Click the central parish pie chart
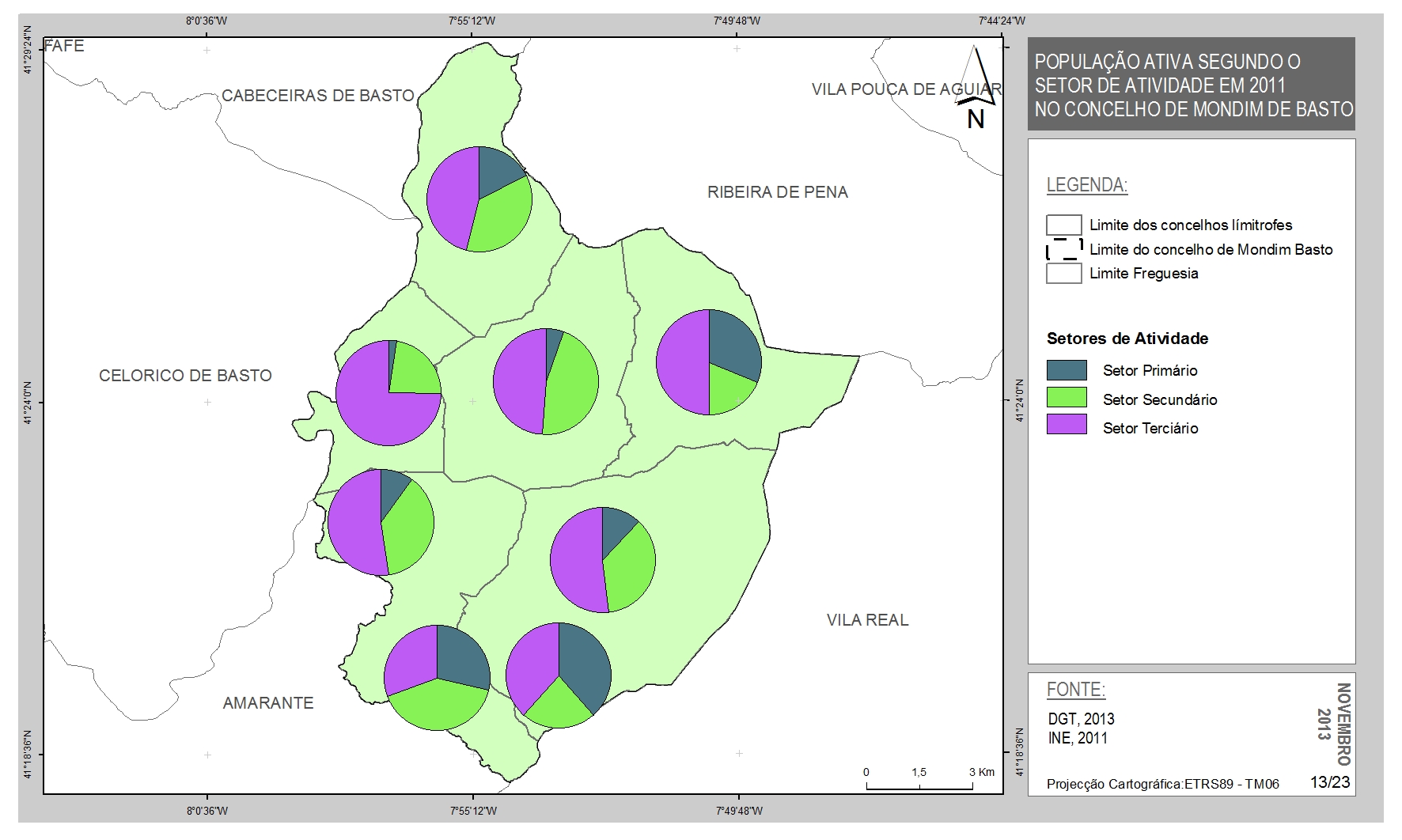This screenshot has width=1402, height=840. [x=546, y=381]
